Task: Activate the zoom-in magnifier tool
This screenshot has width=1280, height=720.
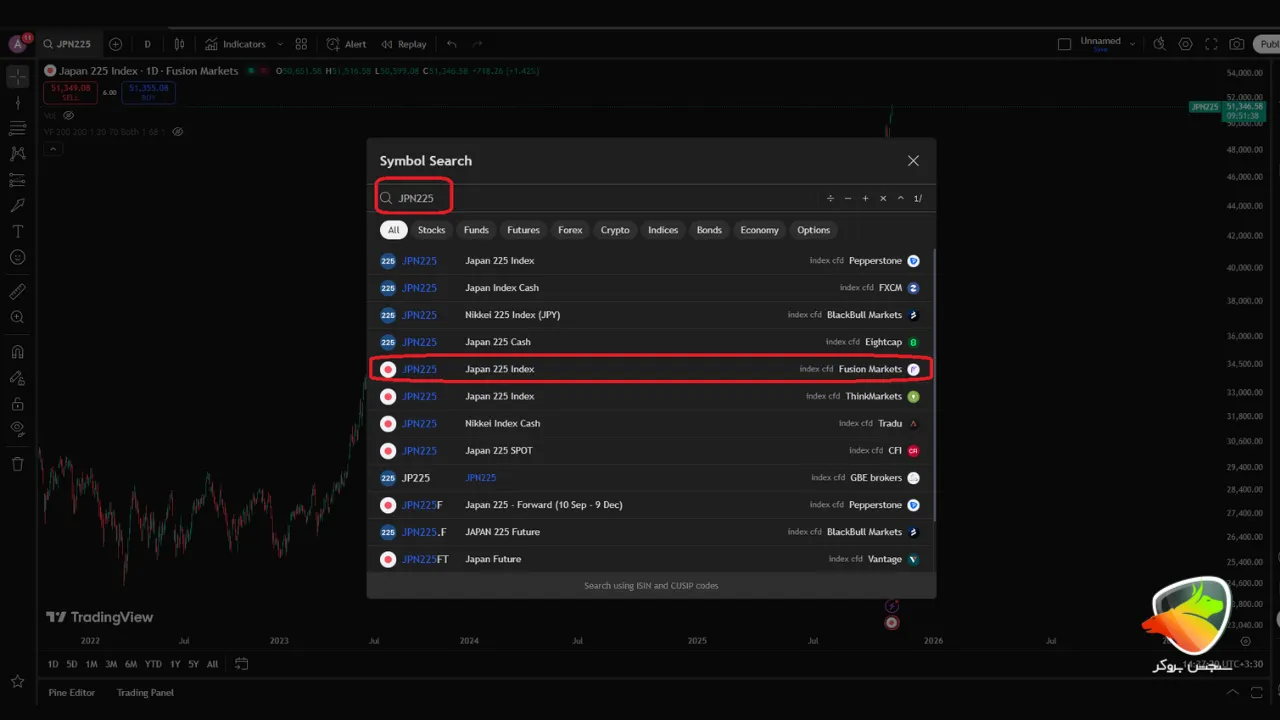Action: [x=17, y=317]
